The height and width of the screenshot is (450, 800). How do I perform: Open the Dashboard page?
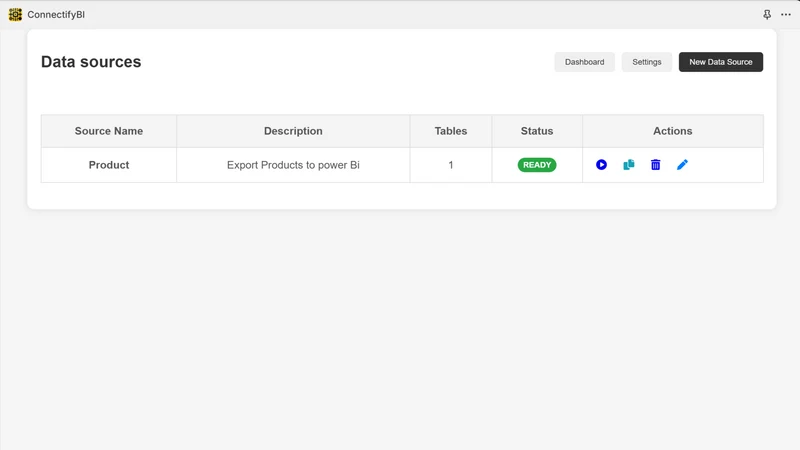584,62
